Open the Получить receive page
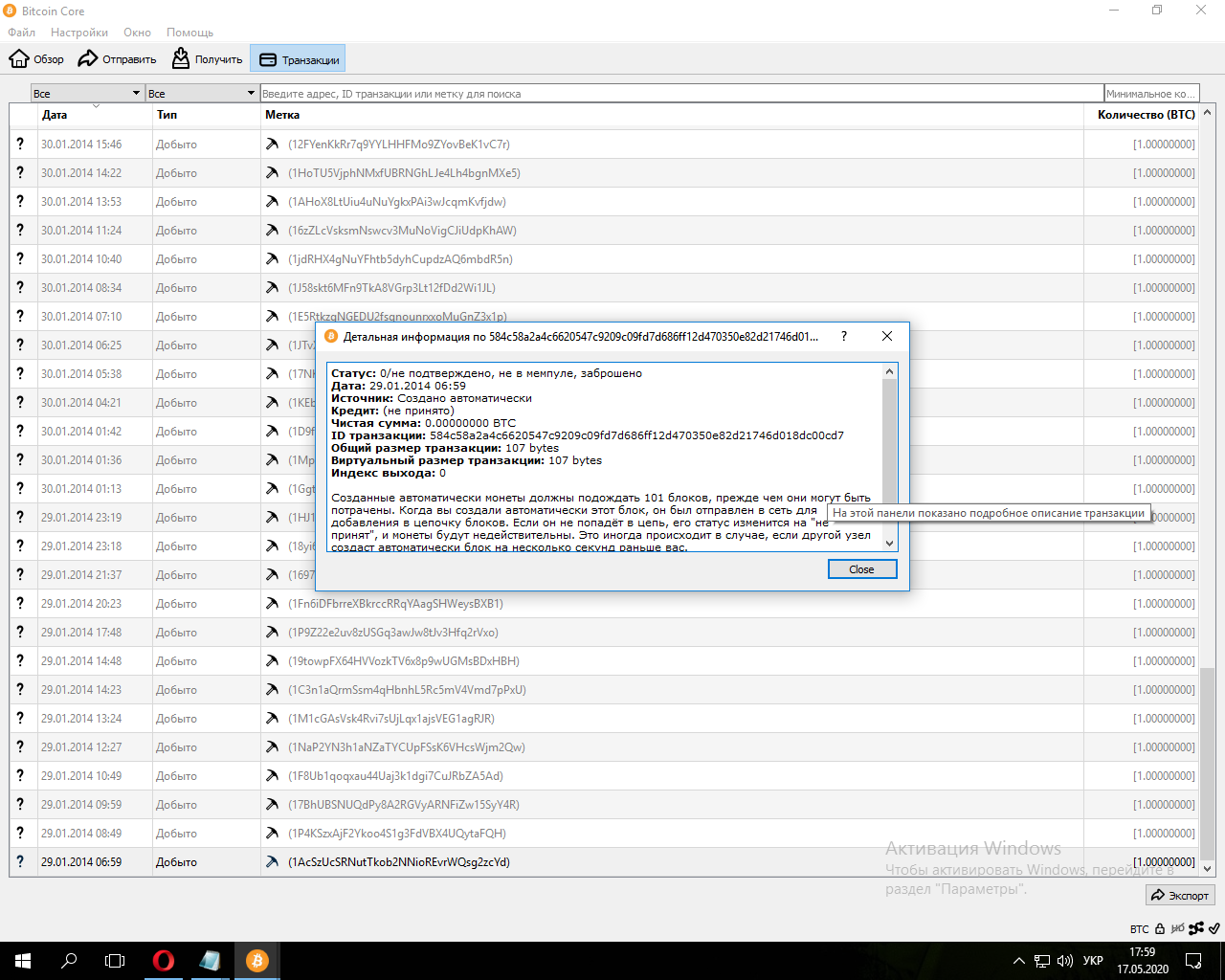The image size is (1225, 980). click(x=207, y=59)
